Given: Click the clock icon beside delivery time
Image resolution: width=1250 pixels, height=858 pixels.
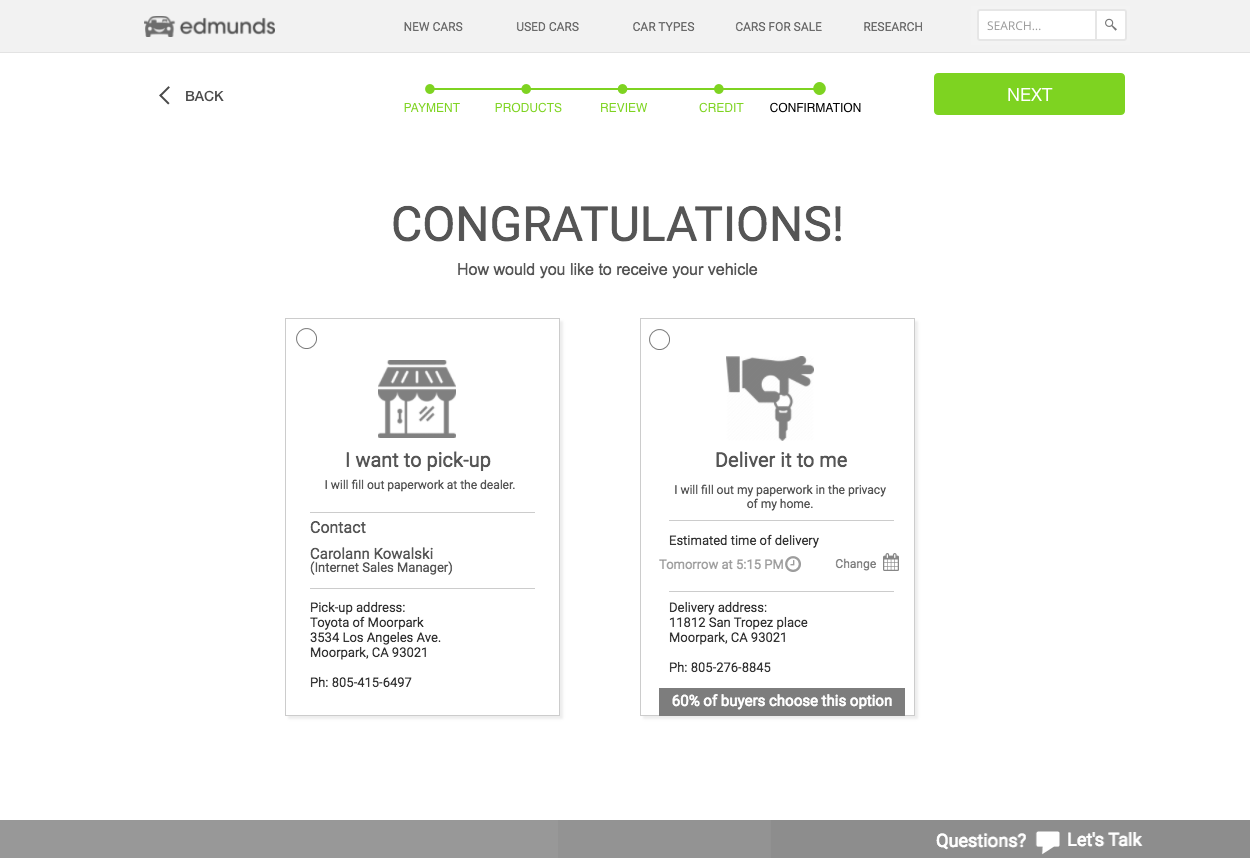Looking at the screenshot, I should 793,564.
